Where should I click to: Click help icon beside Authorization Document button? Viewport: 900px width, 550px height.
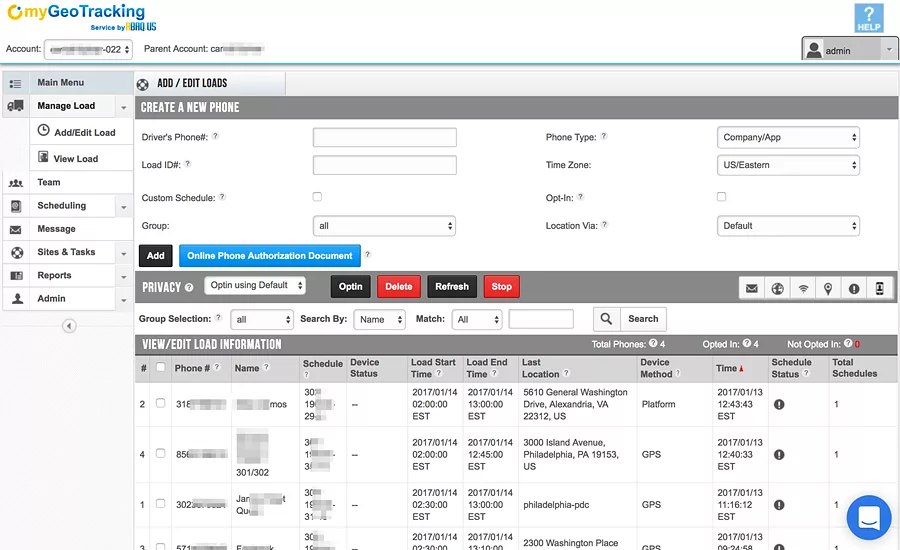pos(368,254)
